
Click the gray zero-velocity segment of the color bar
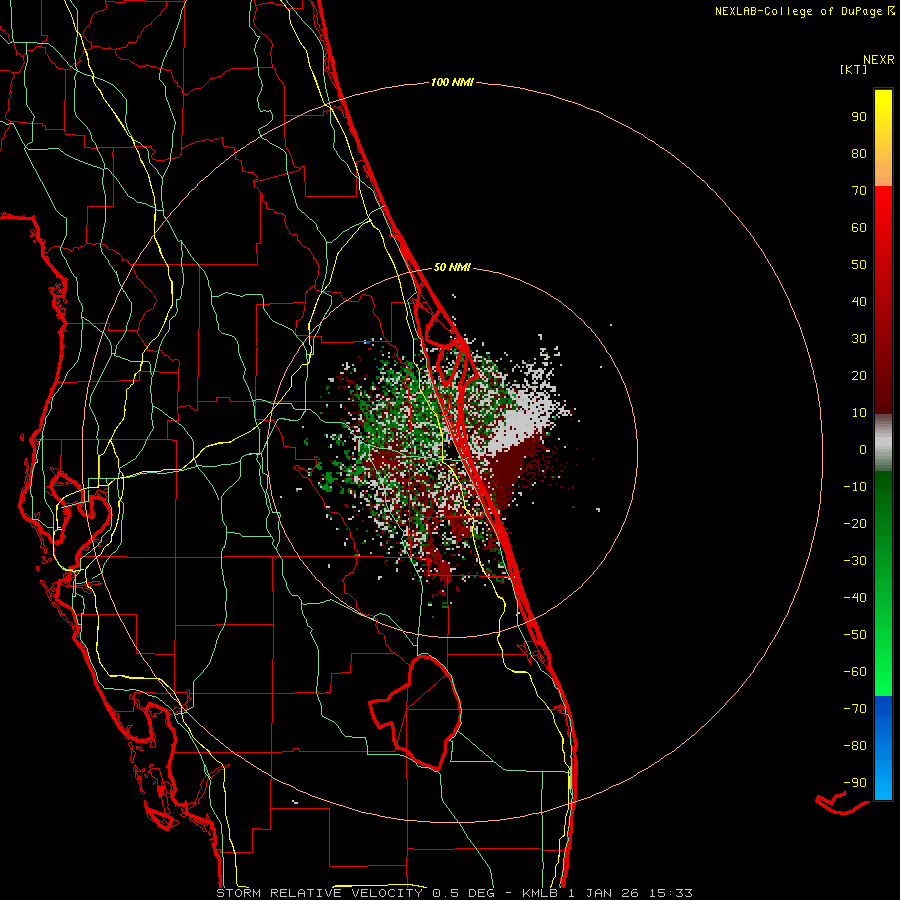click(x=883, y=443)
